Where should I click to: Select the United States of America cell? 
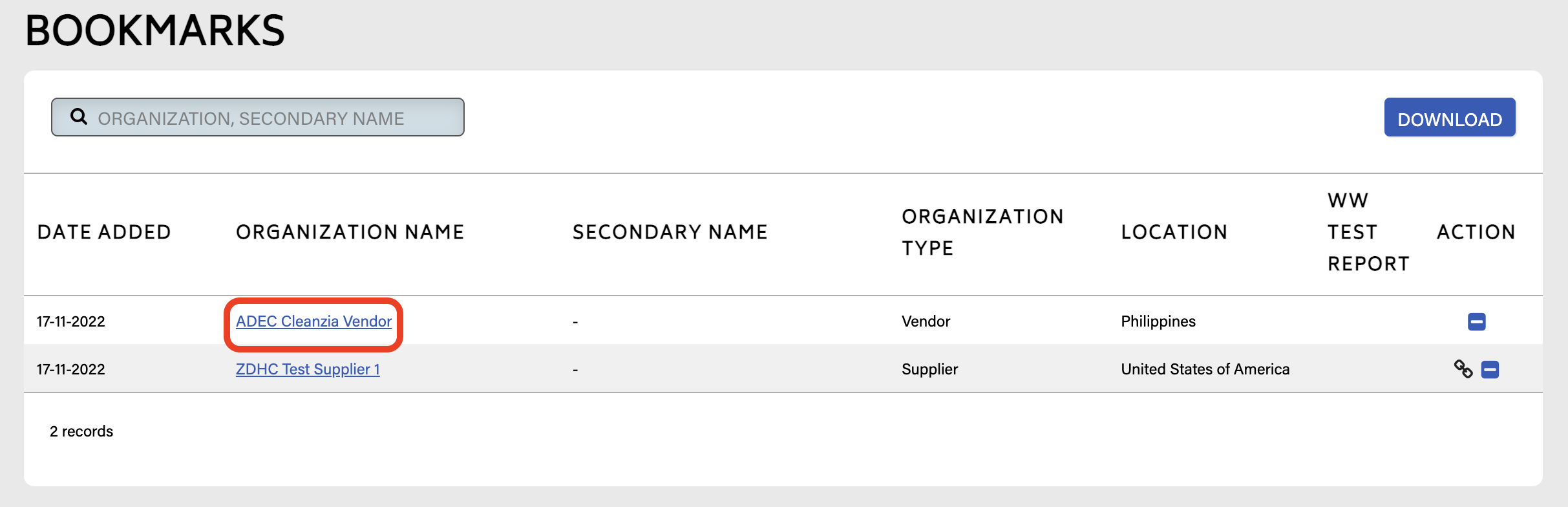pyautogui.click(x=1205, y=369)
